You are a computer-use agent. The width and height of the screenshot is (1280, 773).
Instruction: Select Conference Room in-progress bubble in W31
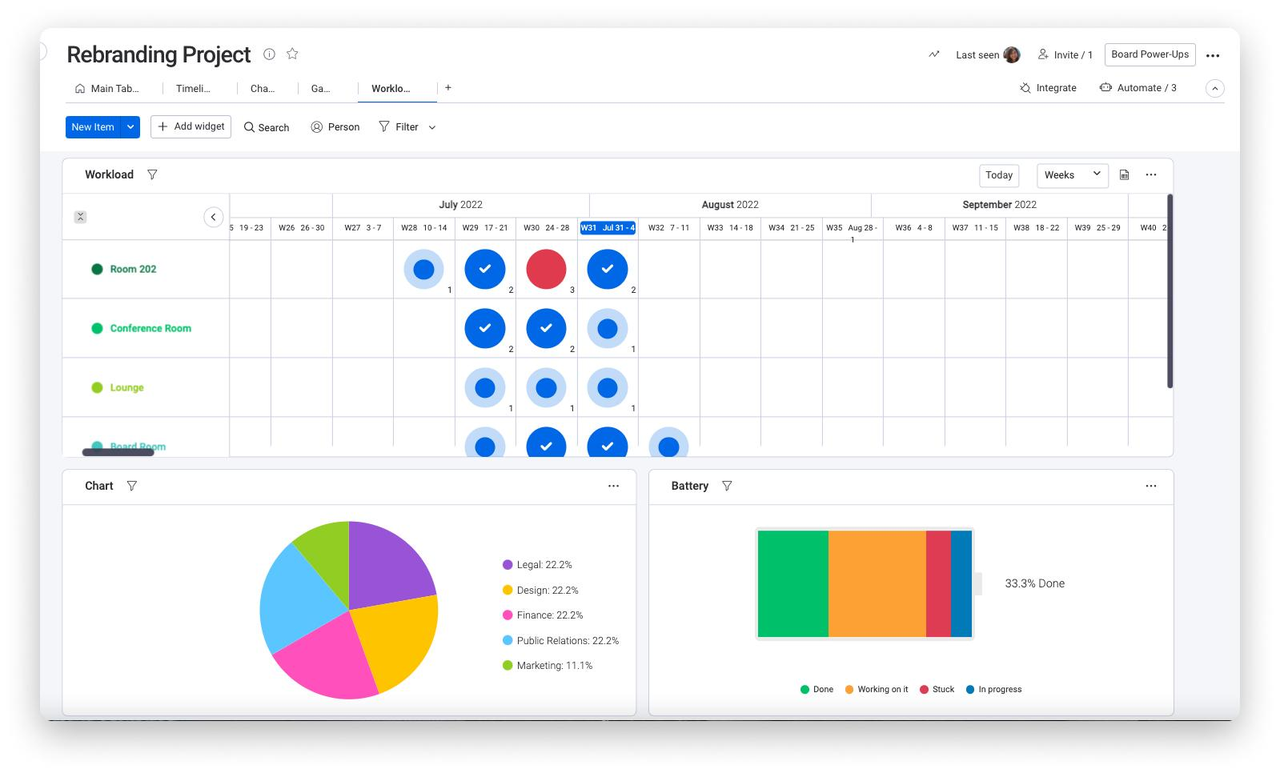click(607, 328)
